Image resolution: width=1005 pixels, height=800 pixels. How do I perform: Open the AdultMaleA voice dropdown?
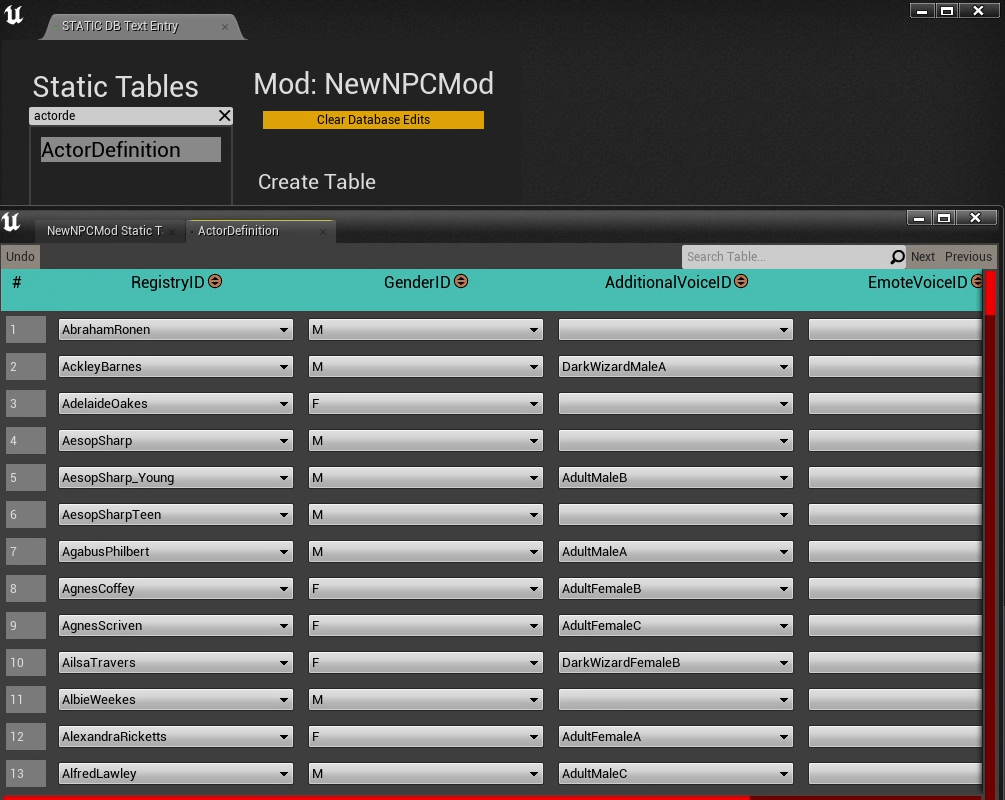pos(676,551)
